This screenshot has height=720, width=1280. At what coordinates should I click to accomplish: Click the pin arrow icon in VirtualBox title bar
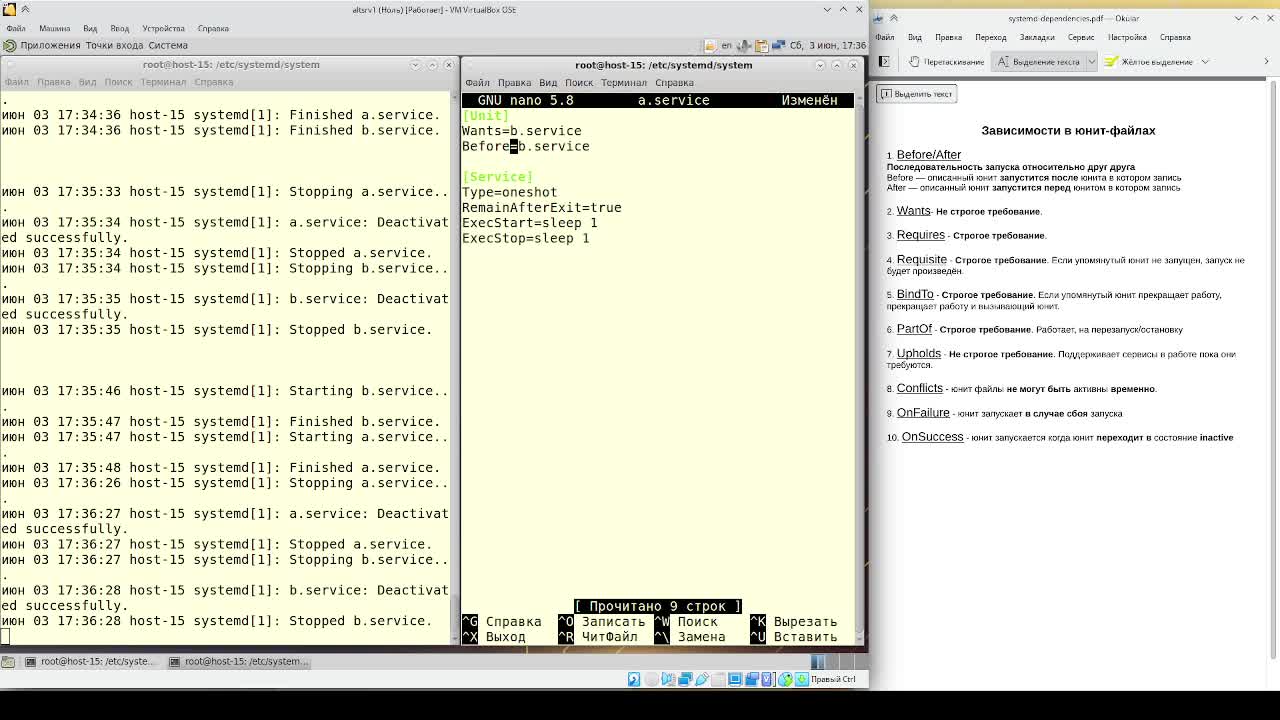25,9
